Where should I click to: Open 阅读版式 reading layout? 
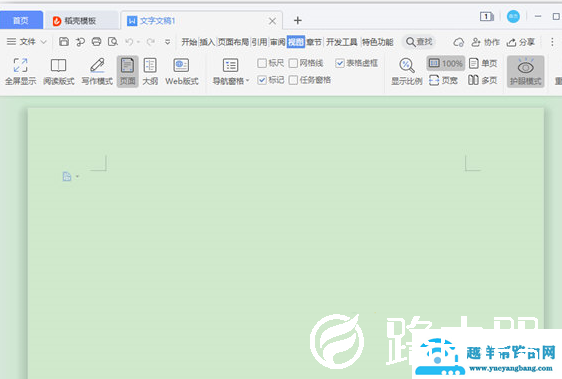(x=58, y=72)
